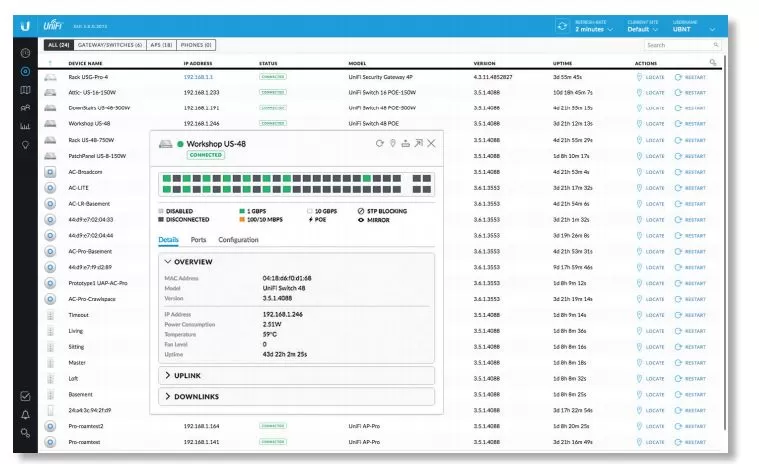The image size is (759, 464).
Task: Locate the Attic-US-16-150W switch
Action: point(650,92)
